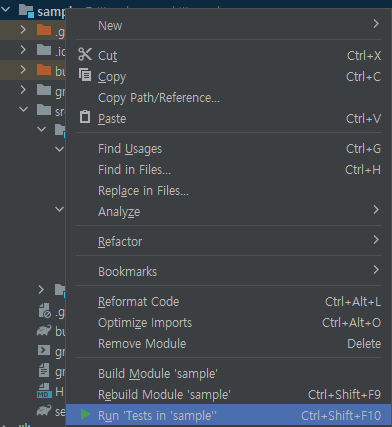Expand the first orange folder chevron
Image resolution: width=392 pixels, height=427 pixels.
point(23,30)
